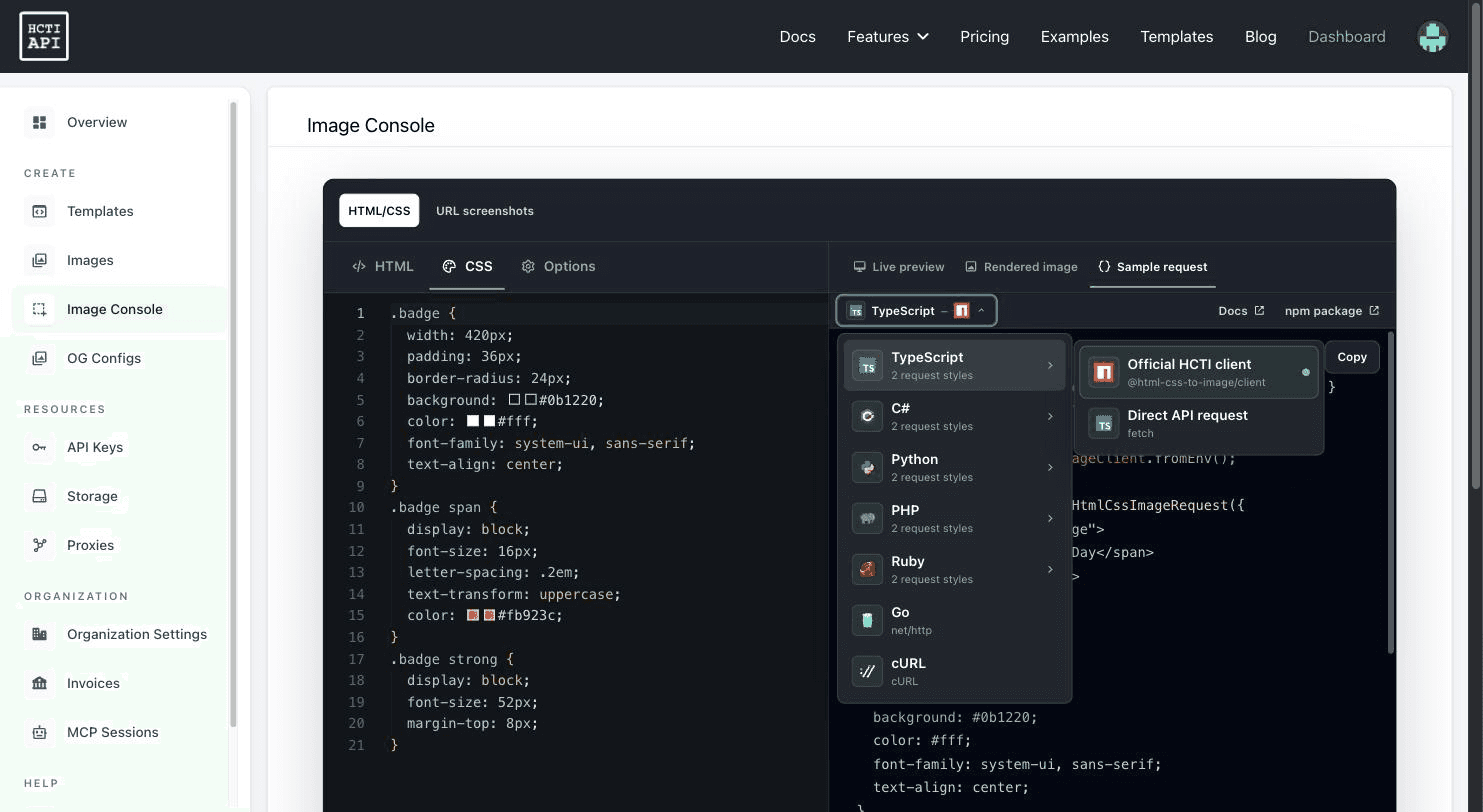Open Examples in top navigation
The width and height of the screenshot is (1483, 812).
1074,37
